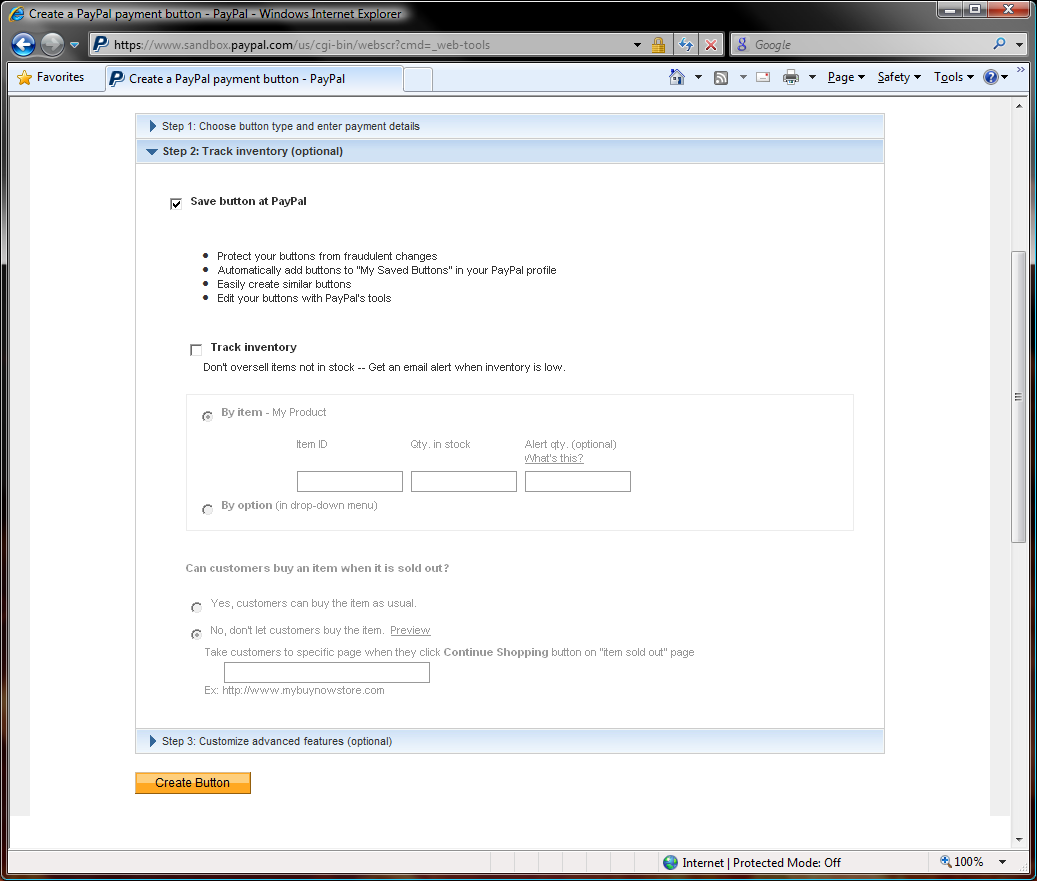This screenshot has height=881, width=1037.
Task: Click the Help question mark icon
Action: [x=990, y=77]
